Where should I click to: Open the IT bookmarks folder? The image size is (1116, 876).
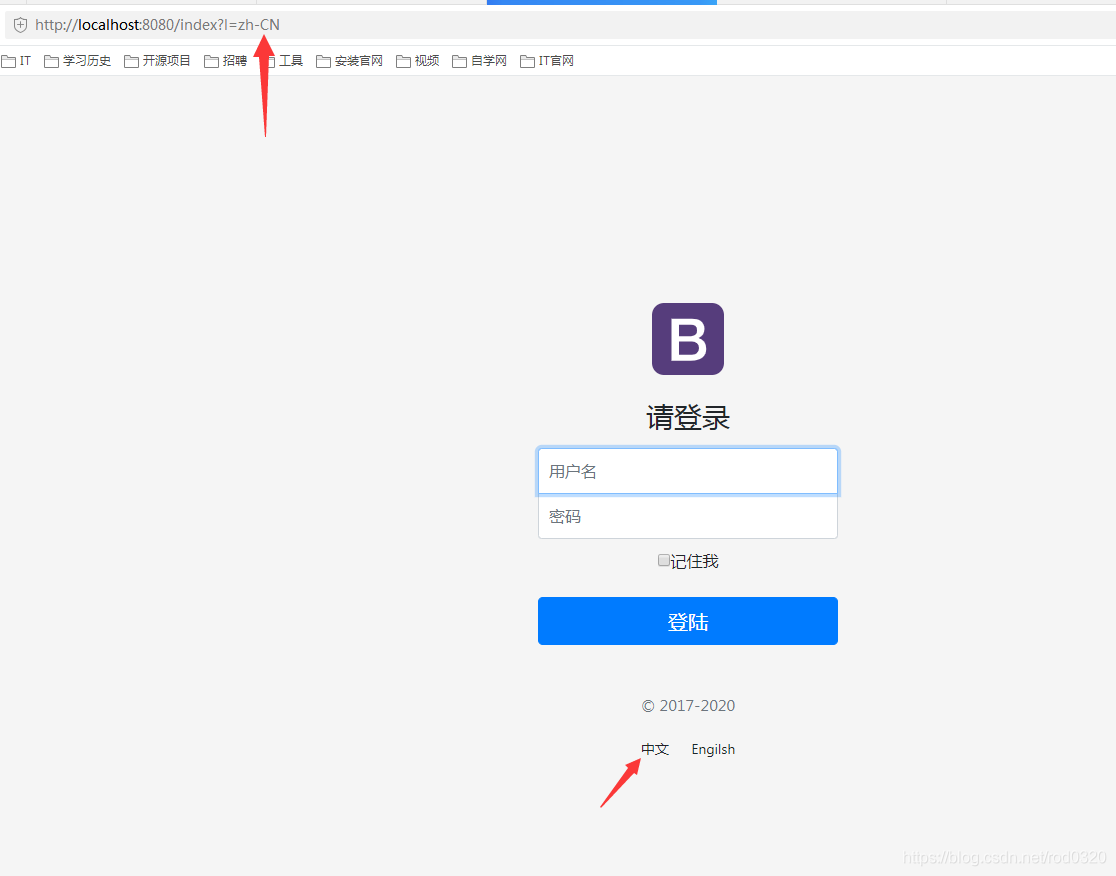pyautogui.click(x=16, y=60)
